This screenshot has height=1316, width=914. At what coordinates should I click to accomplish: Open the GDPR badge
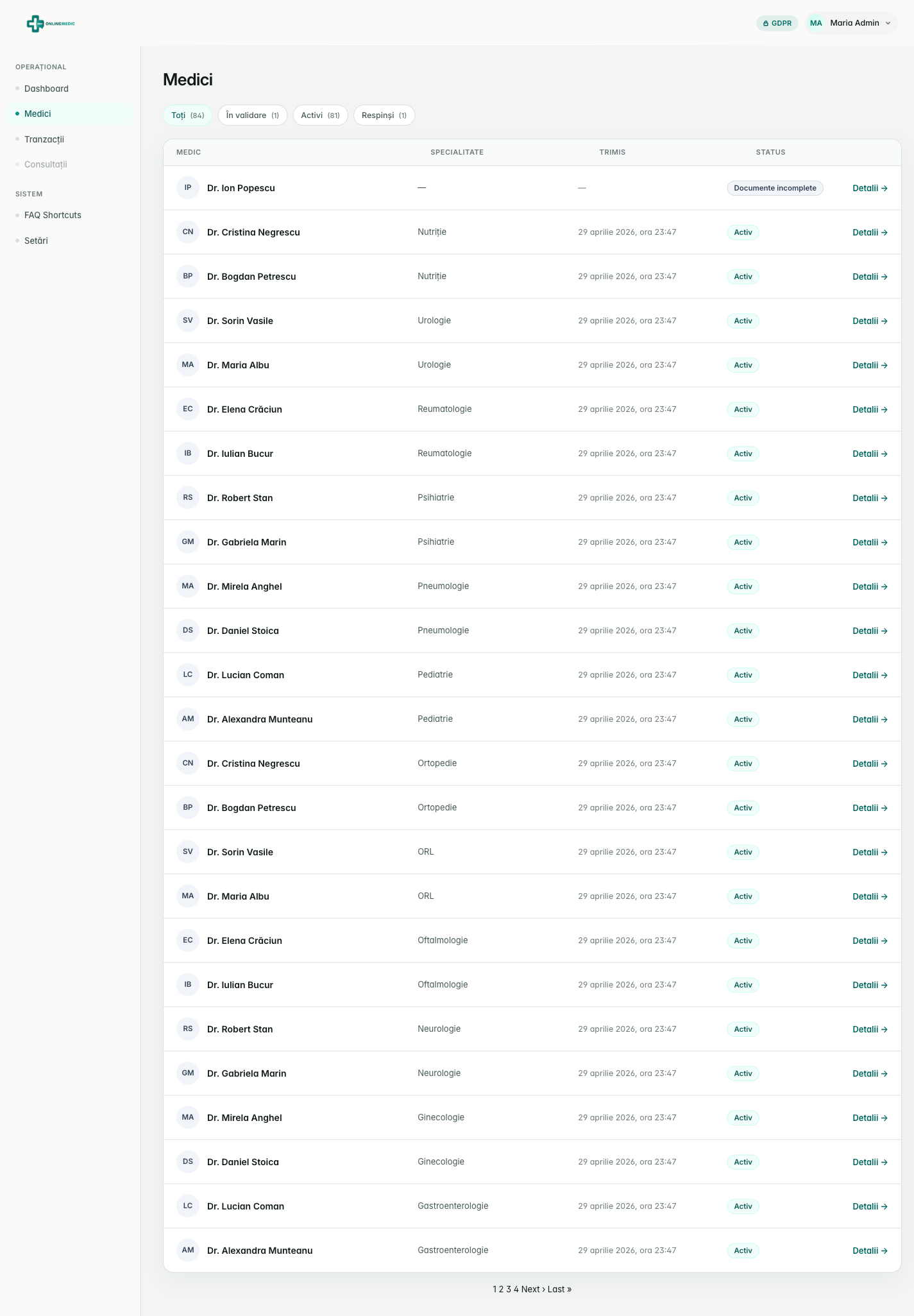[x=777, y=23]
